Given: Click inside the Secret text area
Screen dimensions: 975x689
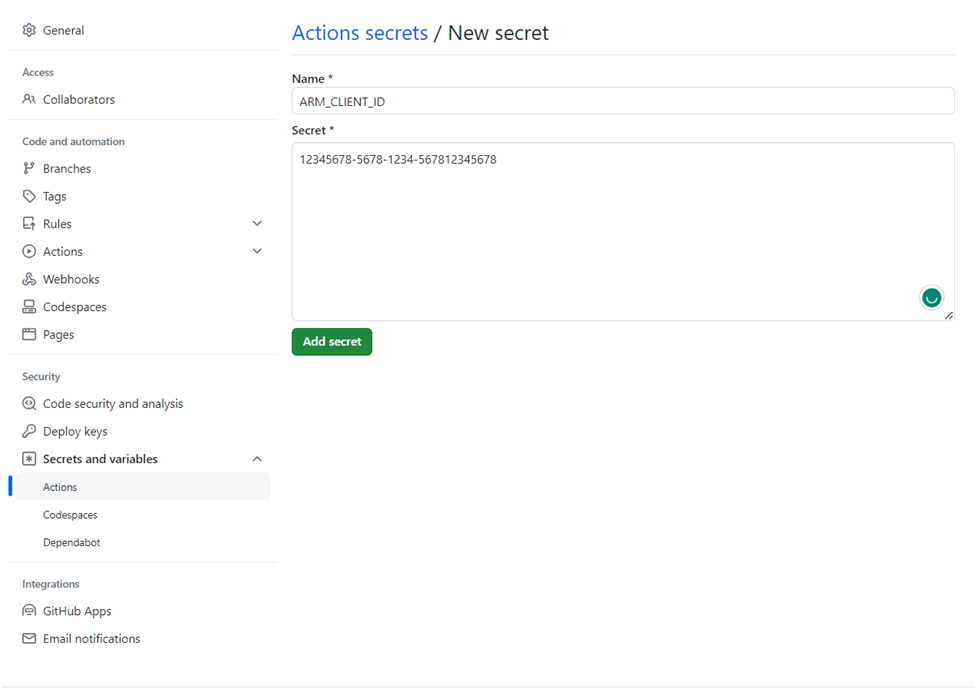Looking at the screenshot, I should tap(623, 231).
